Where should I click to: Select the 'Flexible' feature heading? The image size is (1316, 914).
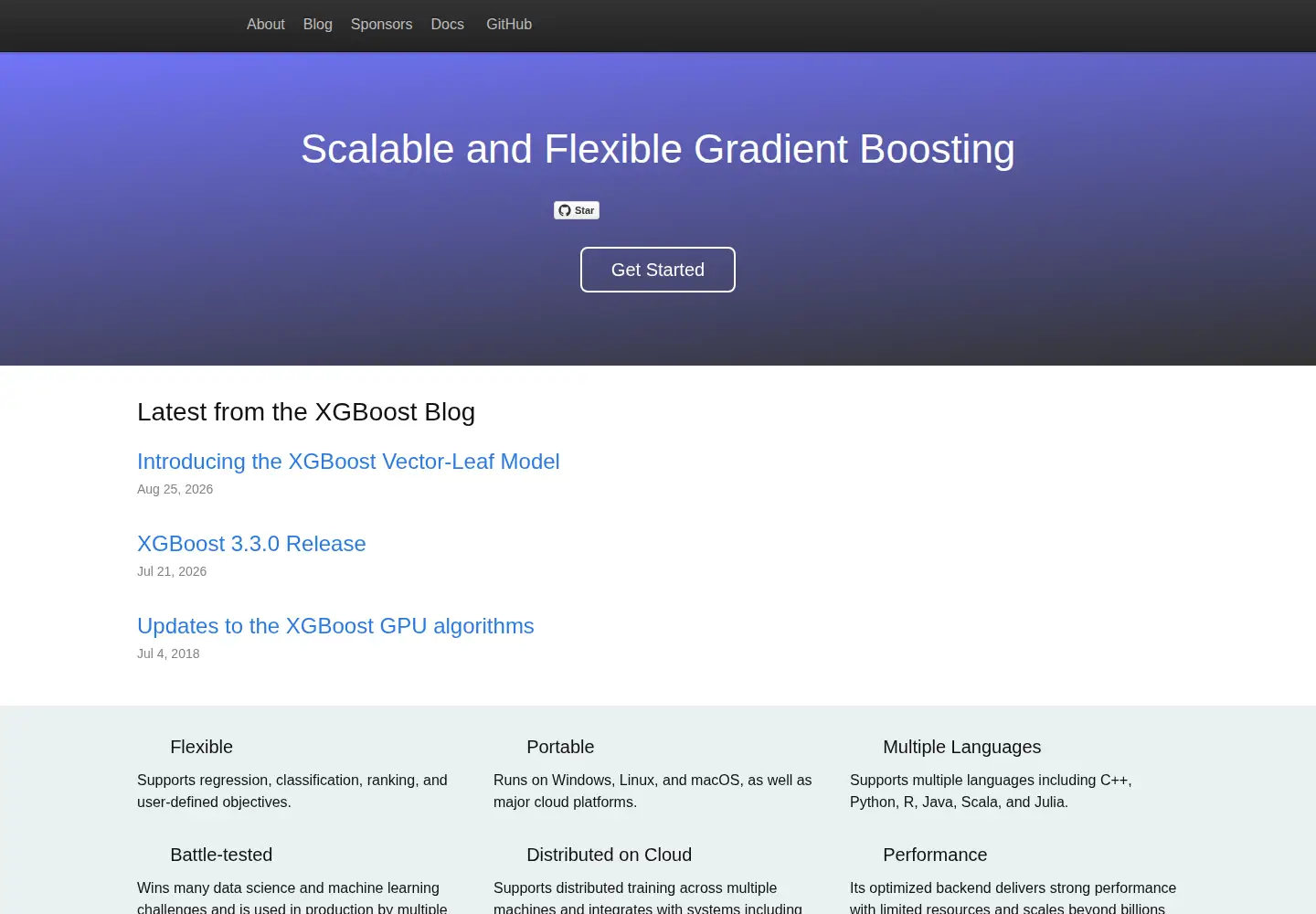click(201, 747)
